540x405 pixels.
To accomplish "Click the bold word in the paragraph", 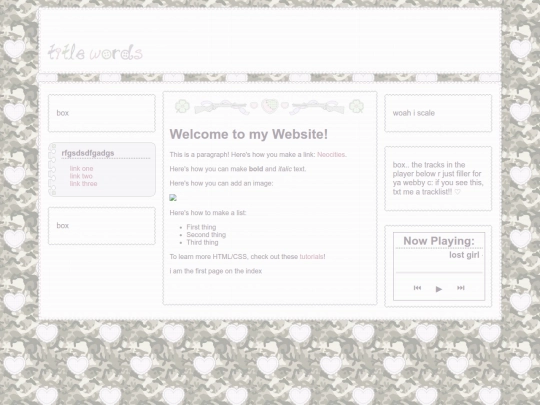I will [256, 169].
